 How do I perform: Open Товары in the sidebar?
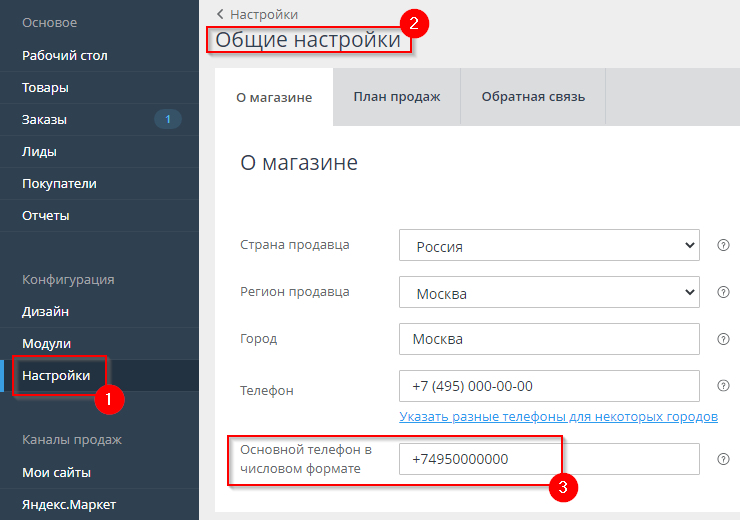click(x=45, y=88)
